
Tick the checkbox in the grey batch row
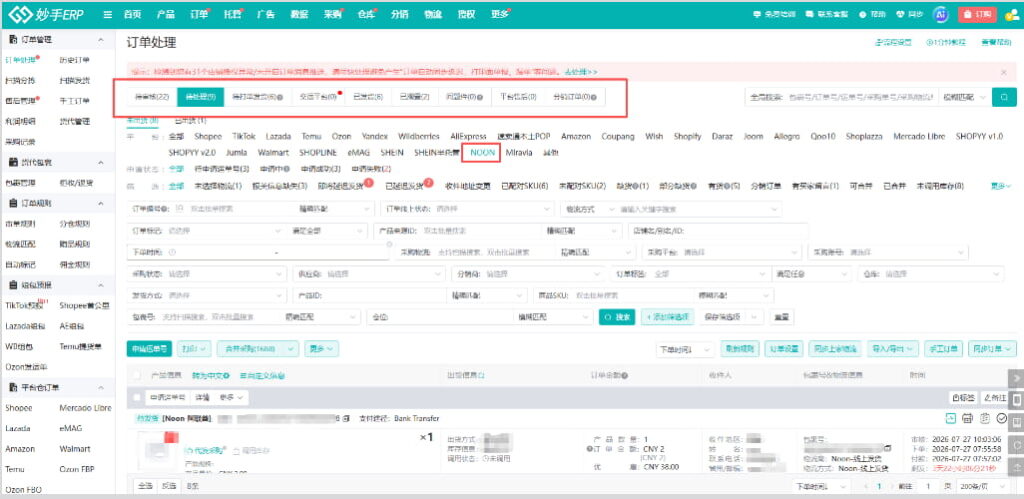click(x=136, y=397)
